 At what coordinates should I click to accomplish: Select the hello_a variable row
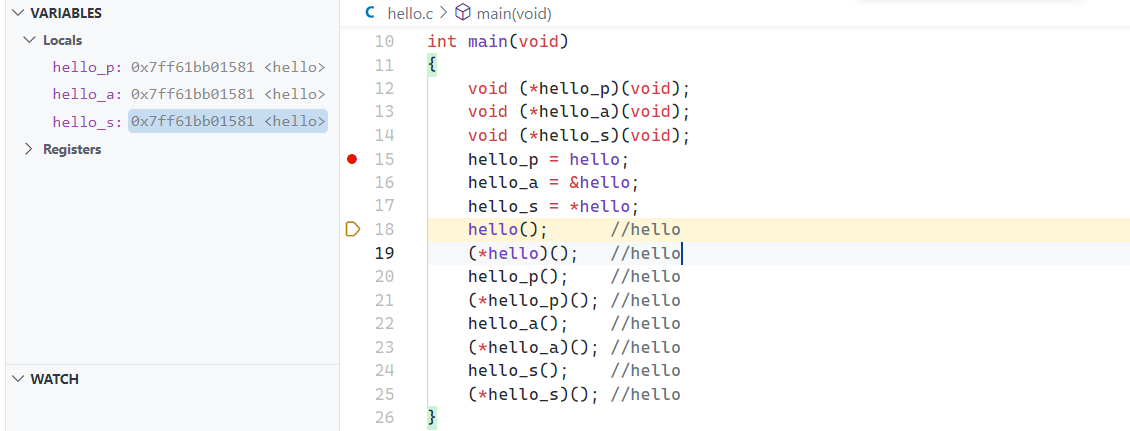pos(172,94)
